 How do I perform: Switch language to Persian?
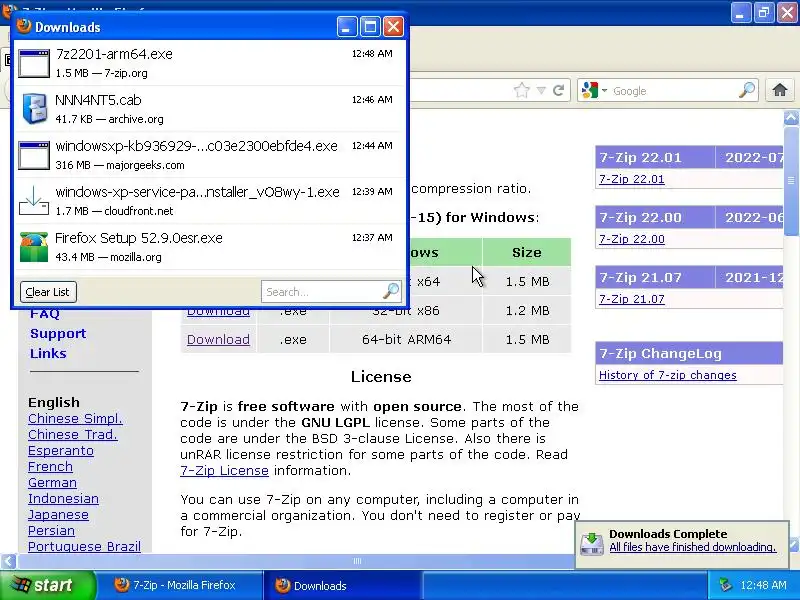[51, 531]
